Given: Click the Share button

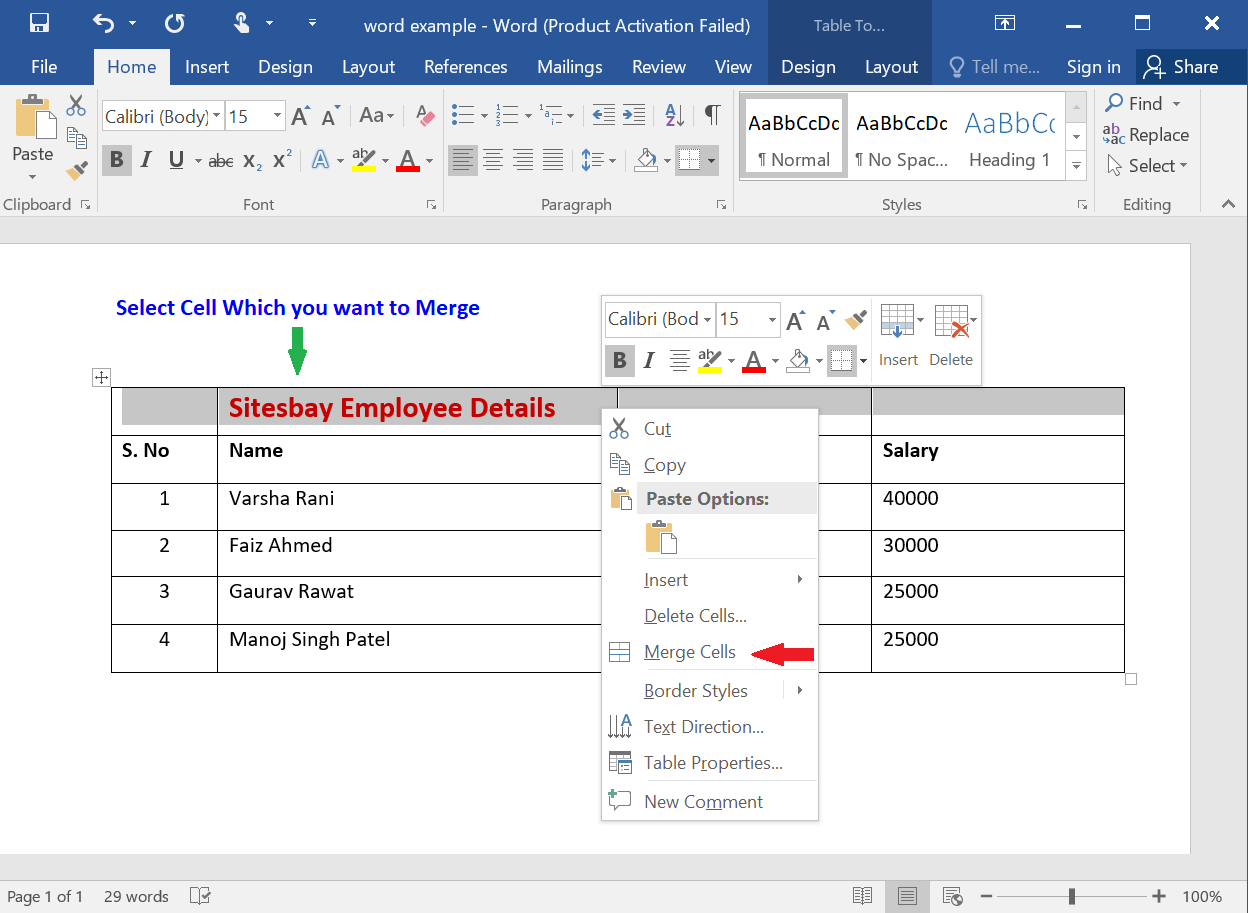Looking at the screenshot, I should (x=1182, y=67).
